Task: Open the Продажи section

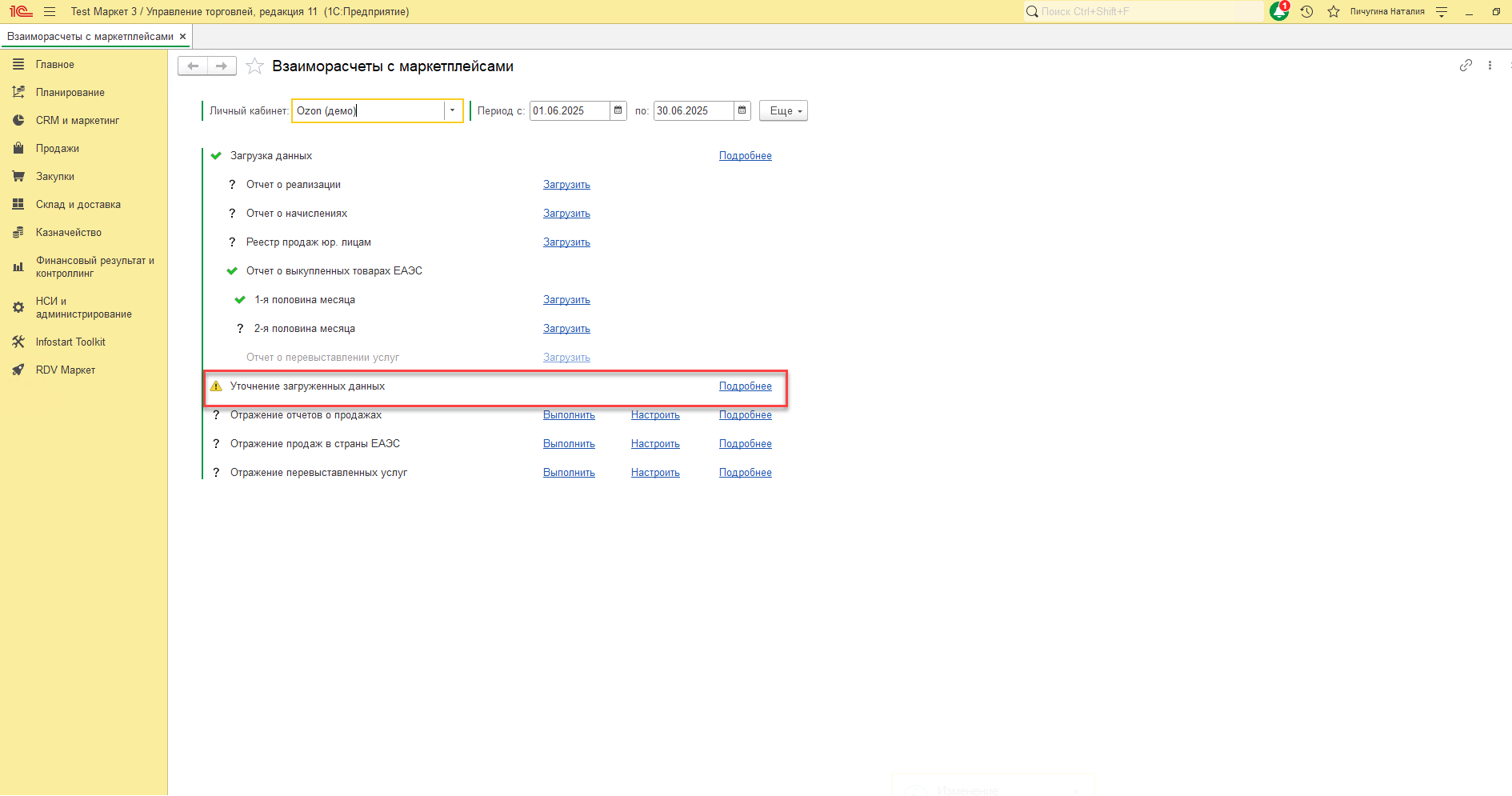Action: click(58, 149)
